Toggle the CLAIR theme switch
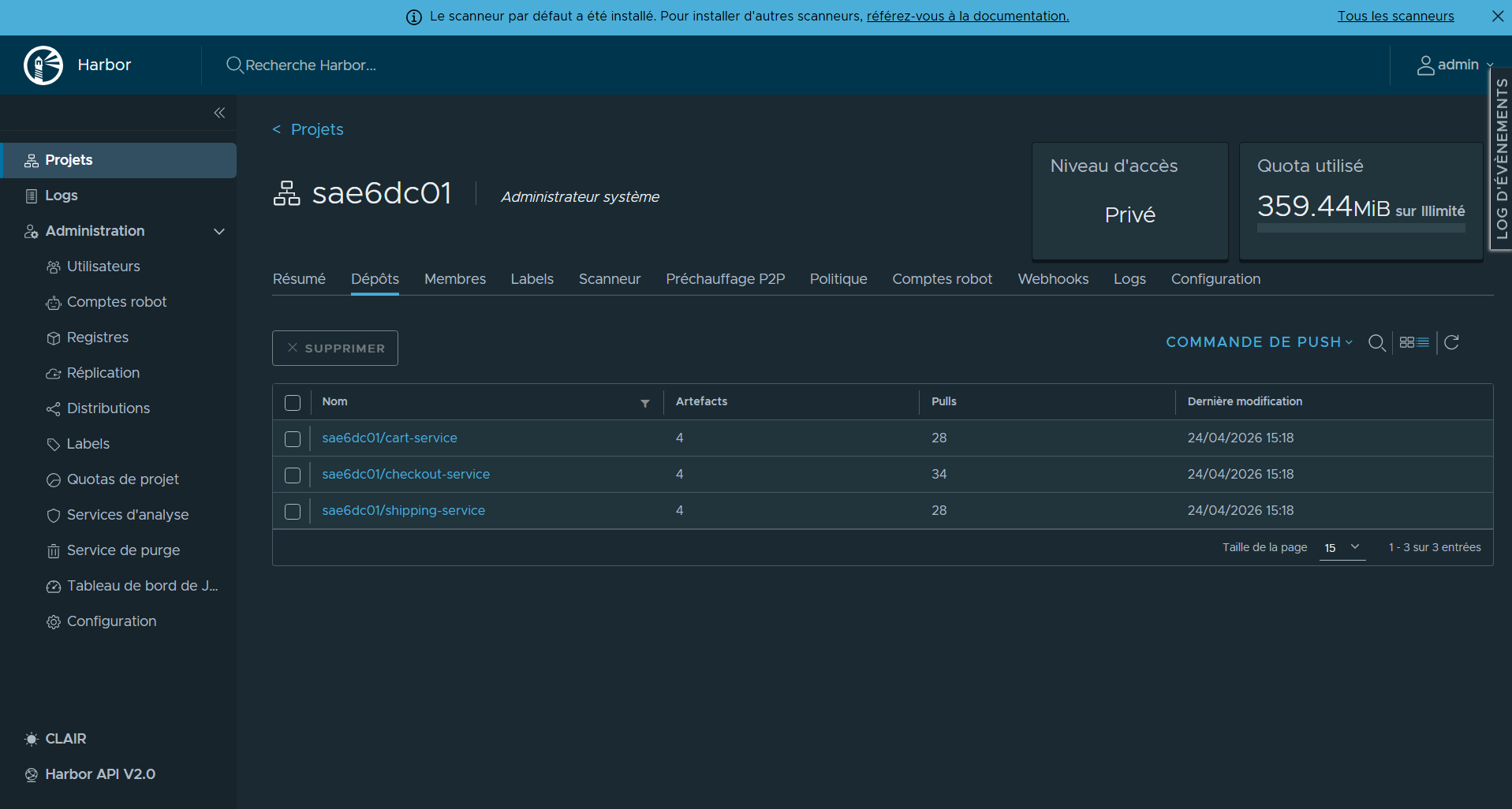 point(55,739)
